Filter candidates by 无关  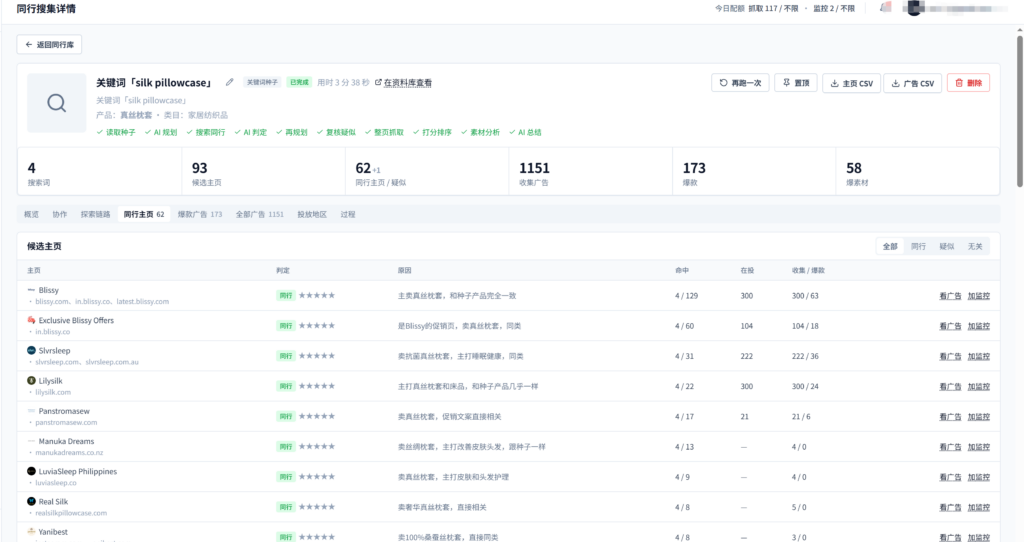pos(974,246)
